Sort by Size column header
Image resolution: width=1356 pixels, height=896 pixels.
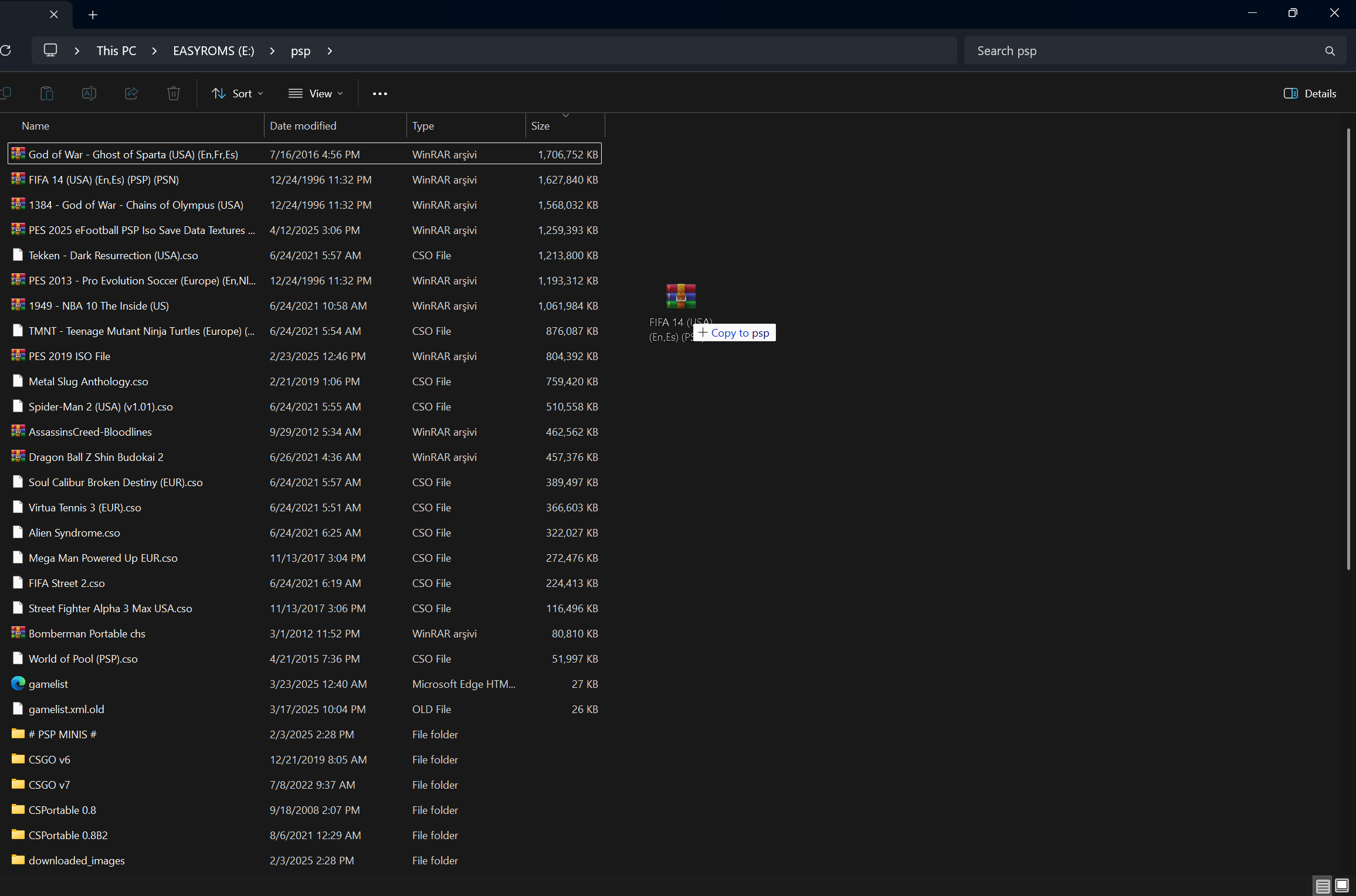(565, 126)
